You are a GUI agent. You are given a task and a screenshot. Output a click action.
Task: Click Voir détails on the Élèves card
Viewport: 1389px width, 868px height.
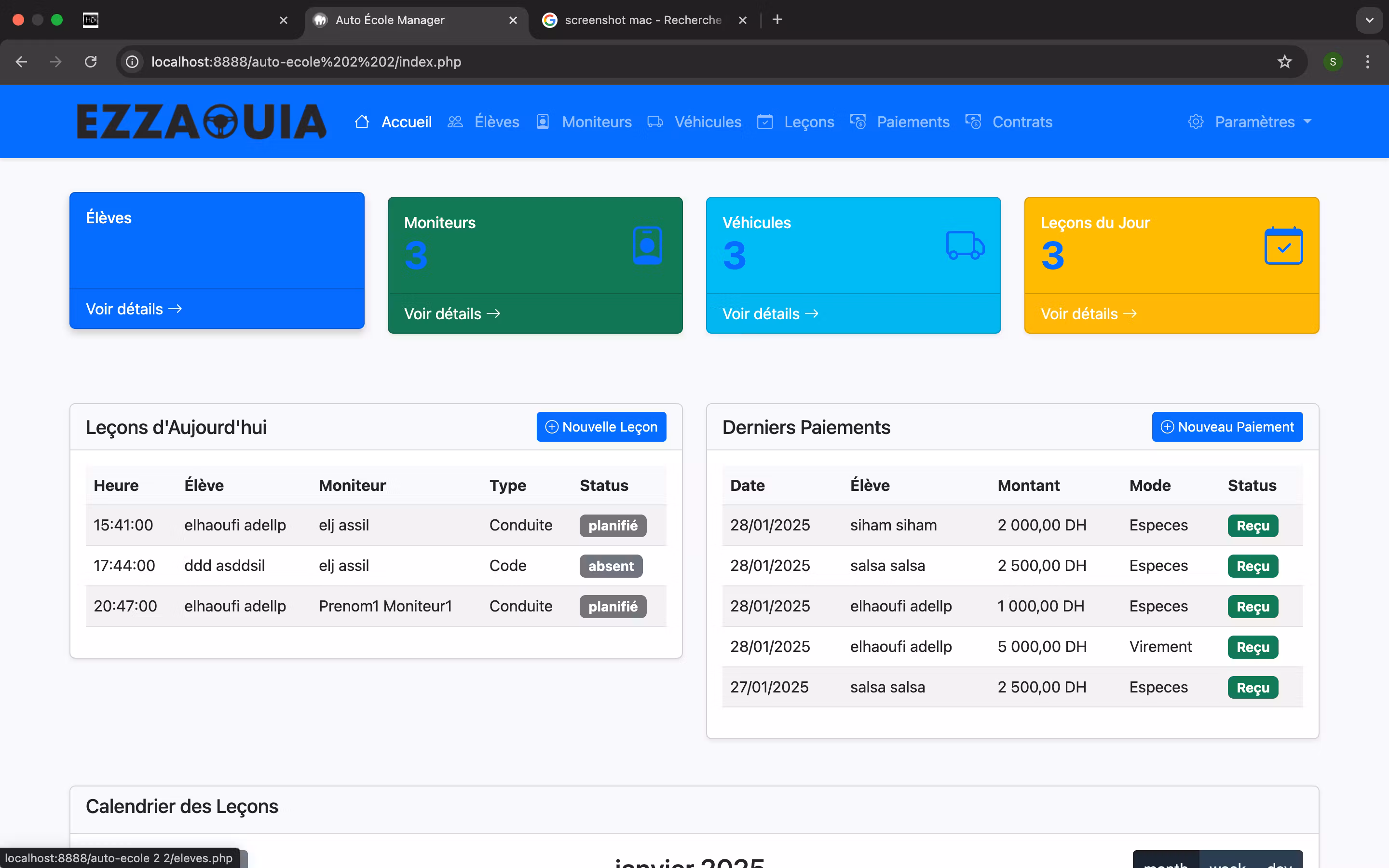(x=134, y=309)
